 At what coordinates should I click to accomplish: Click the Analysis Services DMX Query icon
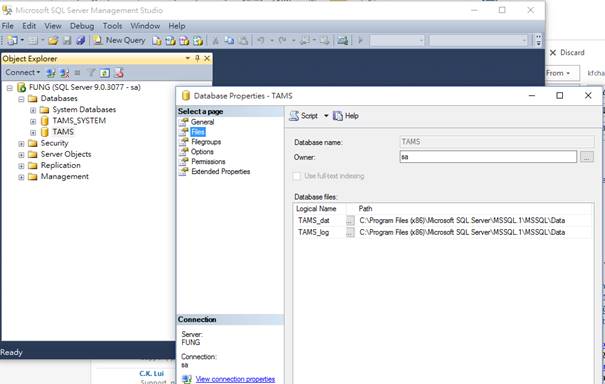click(x=184, y=41)
